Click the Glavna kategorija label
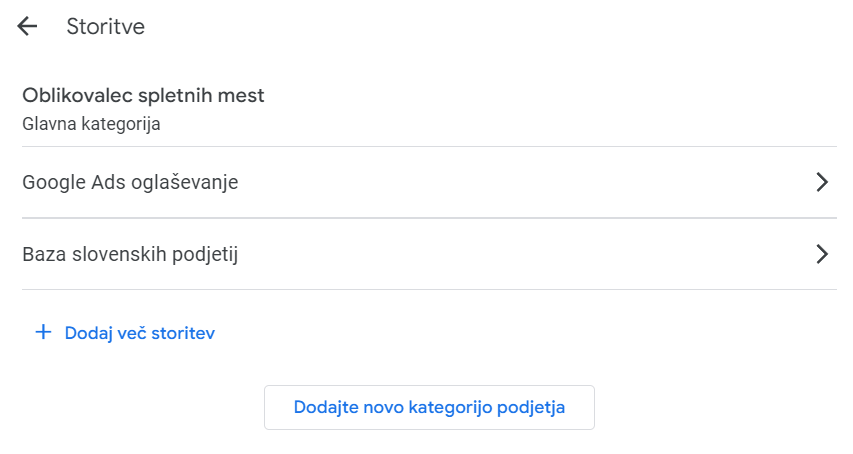Viewport: 853px width, 454px height. pyautogui.click(x=91, y=125)
